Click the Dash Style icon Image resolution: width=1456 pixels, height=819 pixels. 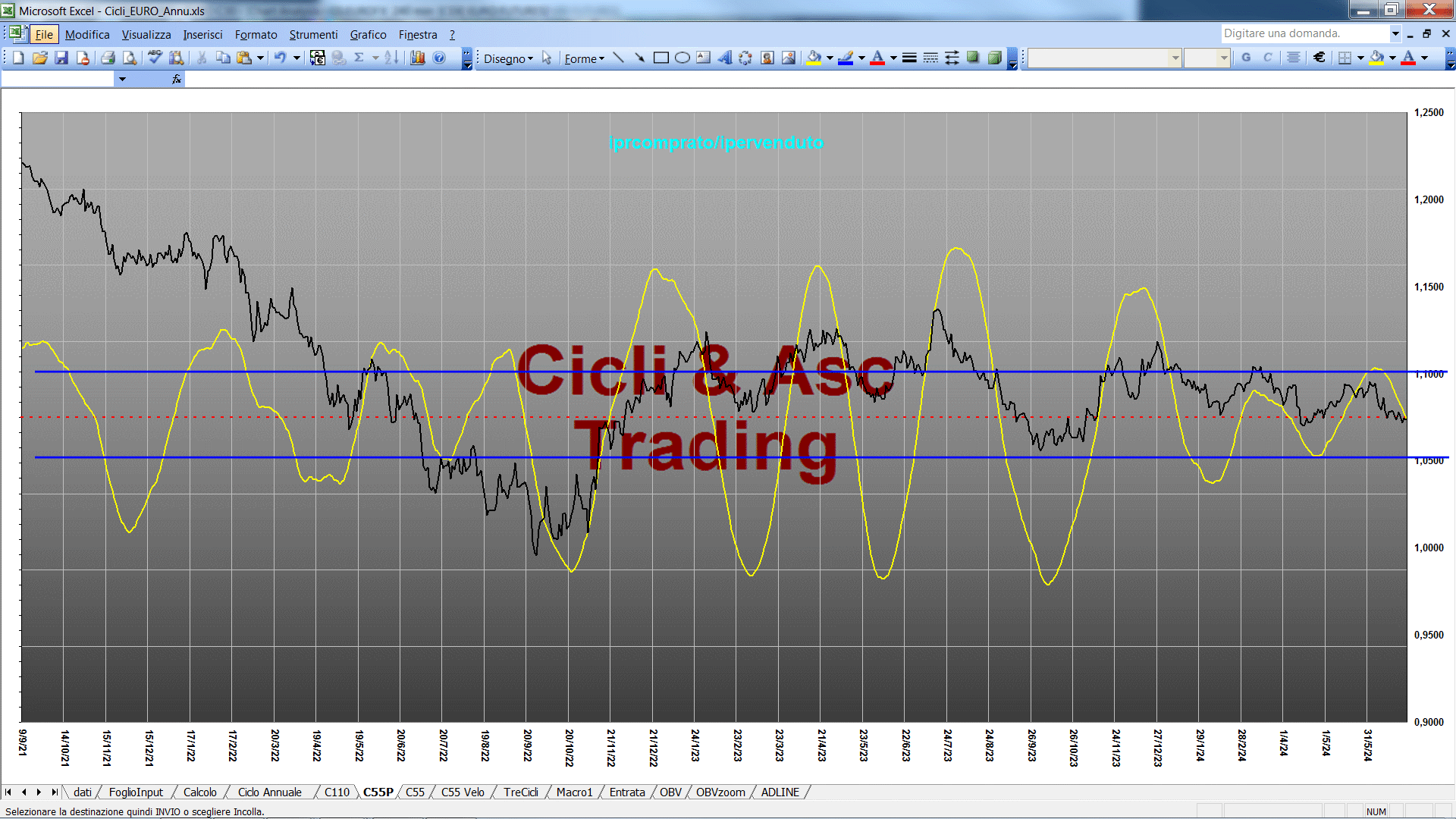pyautogui.click(x=930, y=58)
